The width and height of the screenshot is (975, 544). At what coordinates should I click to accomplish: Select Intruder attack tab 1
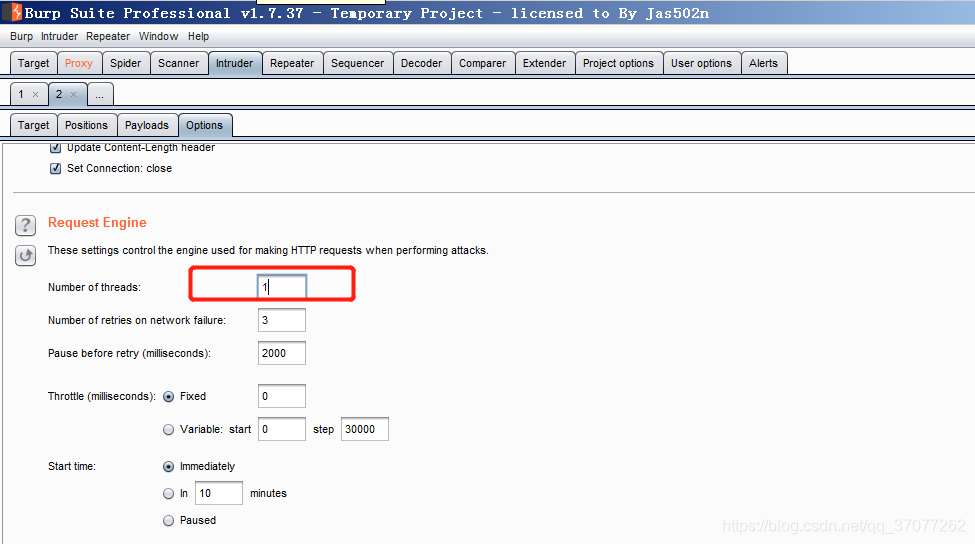[21, 95]
